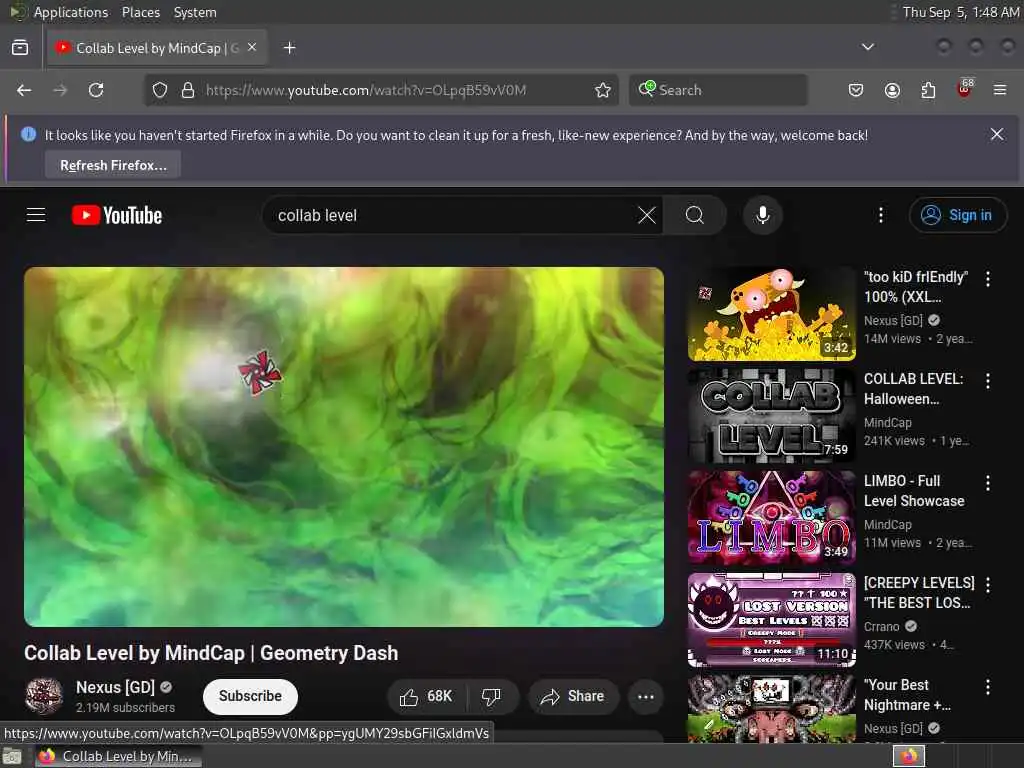Open menu for LIMBO Full Level Showcase
This screenshot has width=1024, height=768.
(987, 483)
